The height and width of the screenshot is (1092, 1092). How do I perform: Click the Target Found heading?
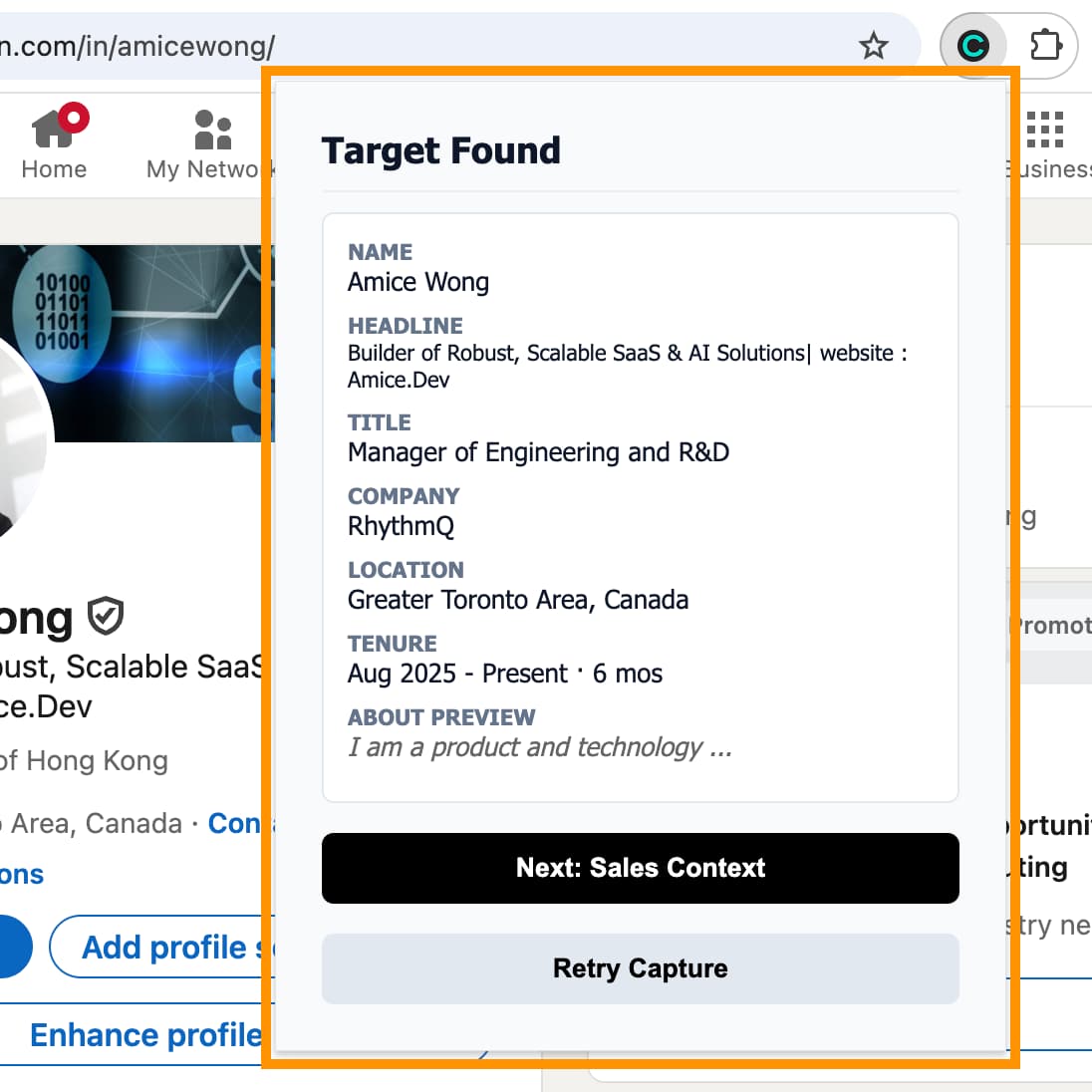pyautogui.click(x=440, y=150)
